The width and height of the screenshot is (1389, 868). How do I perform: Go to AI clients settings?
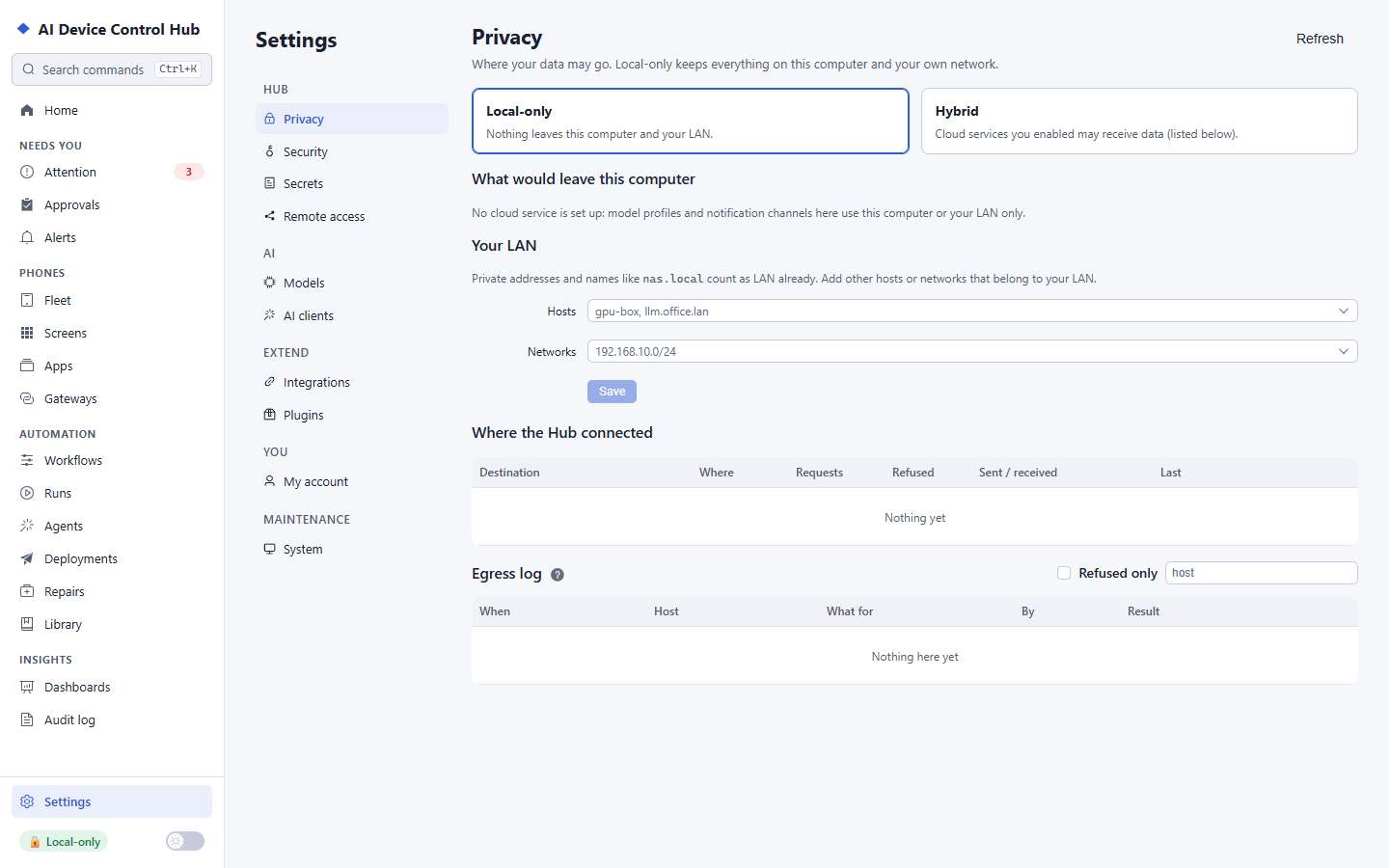coord(352,316)
